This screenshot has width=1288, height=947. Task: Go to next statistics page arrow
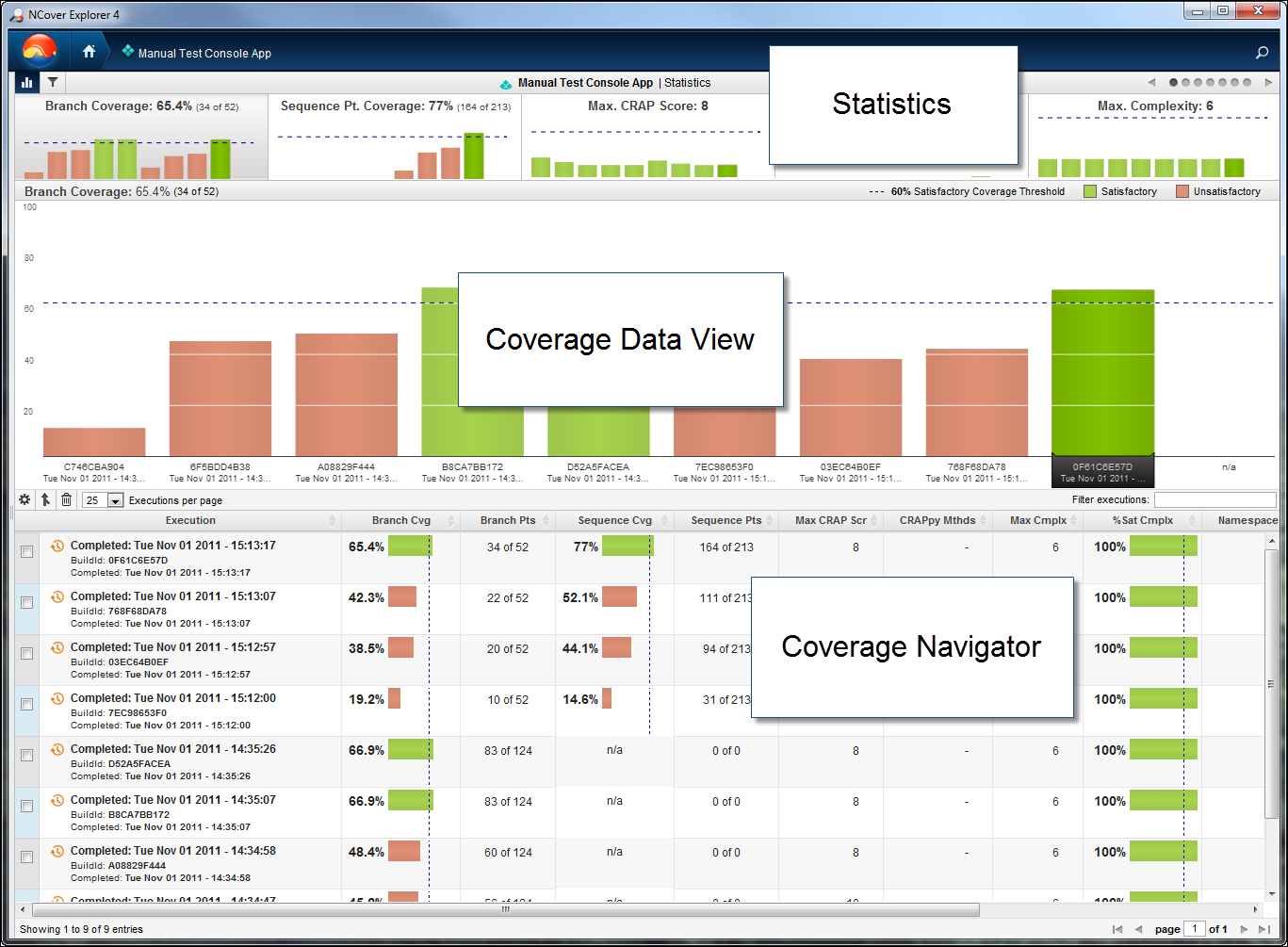(x=1268, y=83)
